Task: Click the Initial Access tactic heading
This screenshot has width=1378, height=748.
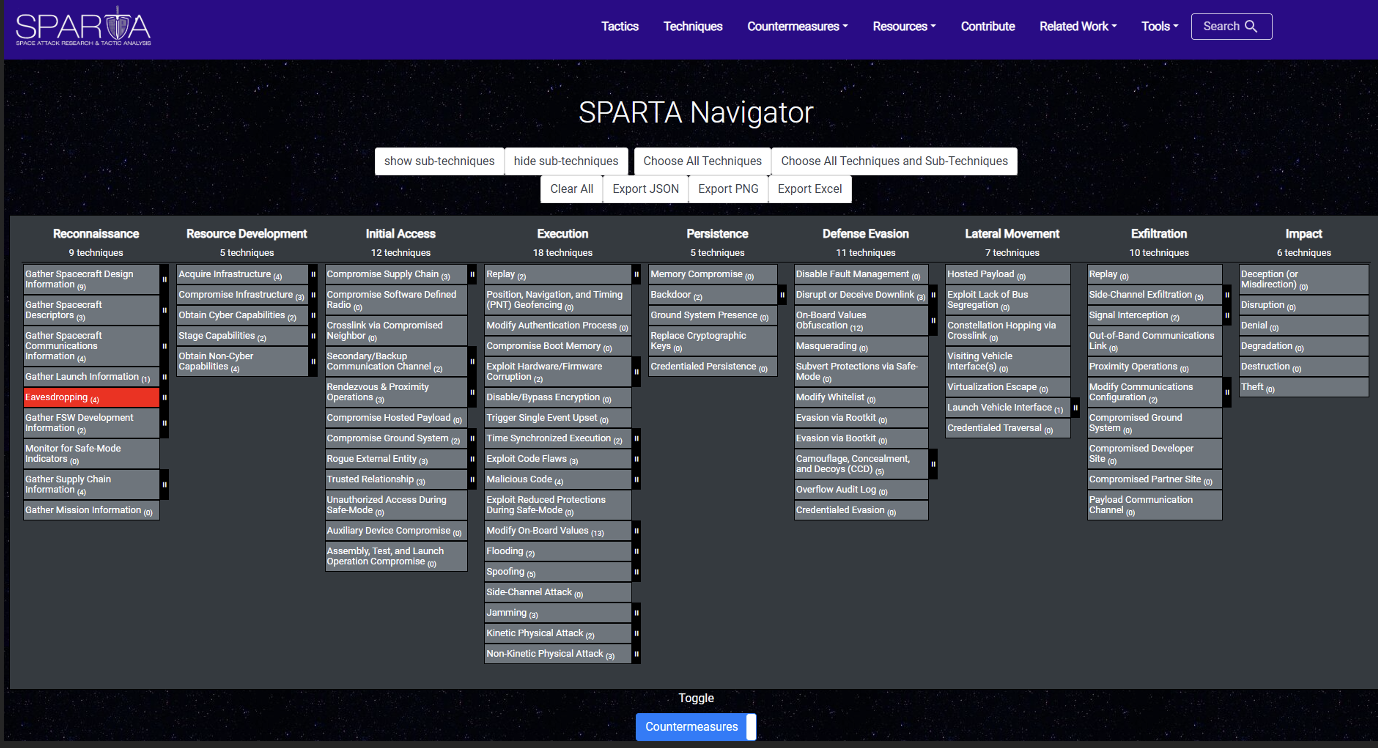Action: tap(401, 234)
